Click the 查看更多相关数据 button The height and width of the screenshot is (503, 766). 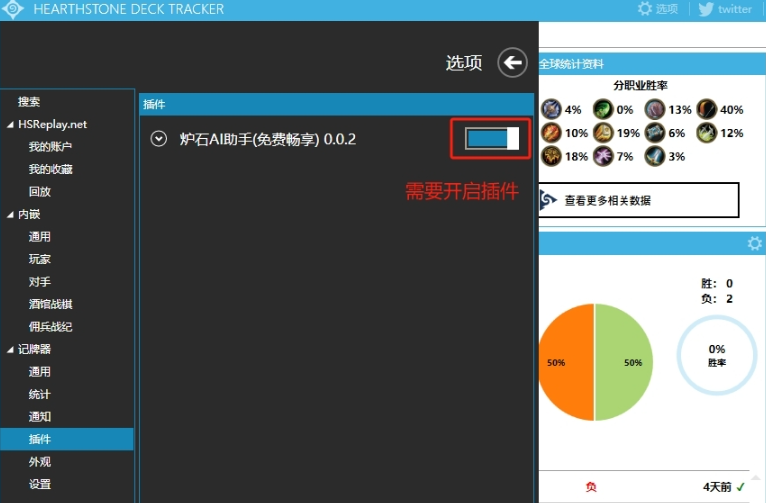tap(638, 200)
